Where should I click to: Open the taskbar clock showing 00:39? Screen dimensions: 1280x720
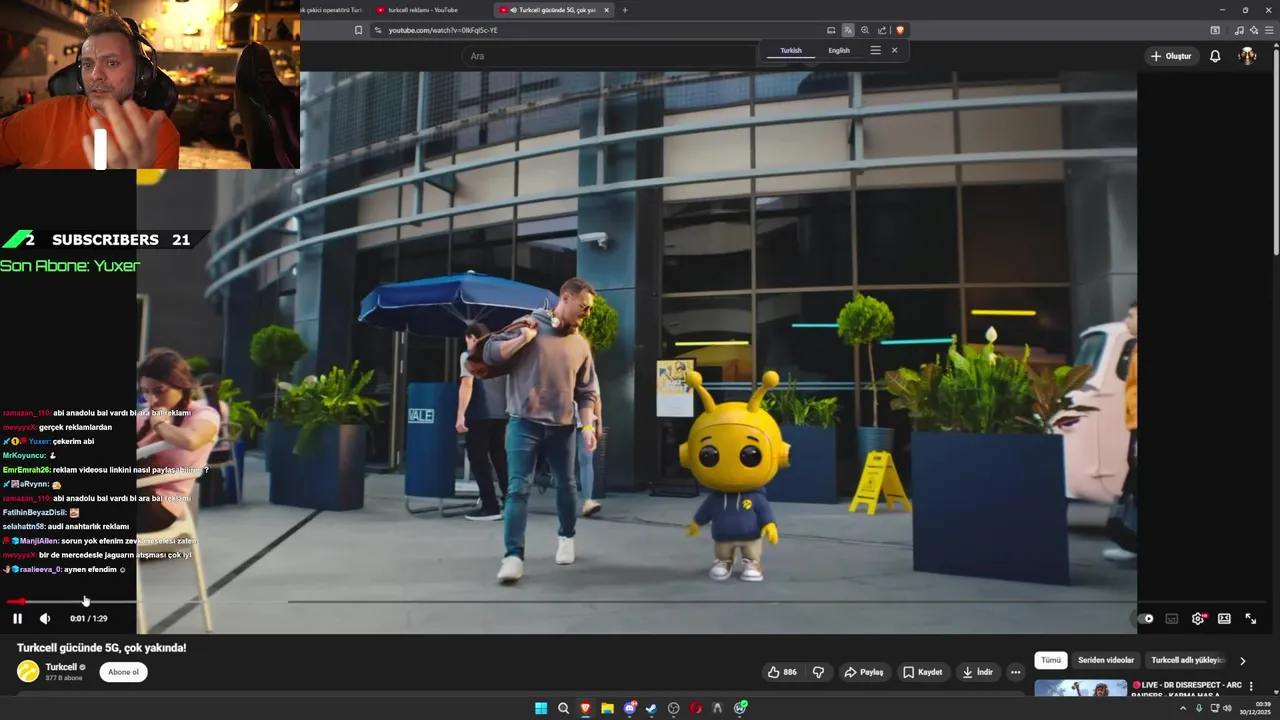(1254, 708)
